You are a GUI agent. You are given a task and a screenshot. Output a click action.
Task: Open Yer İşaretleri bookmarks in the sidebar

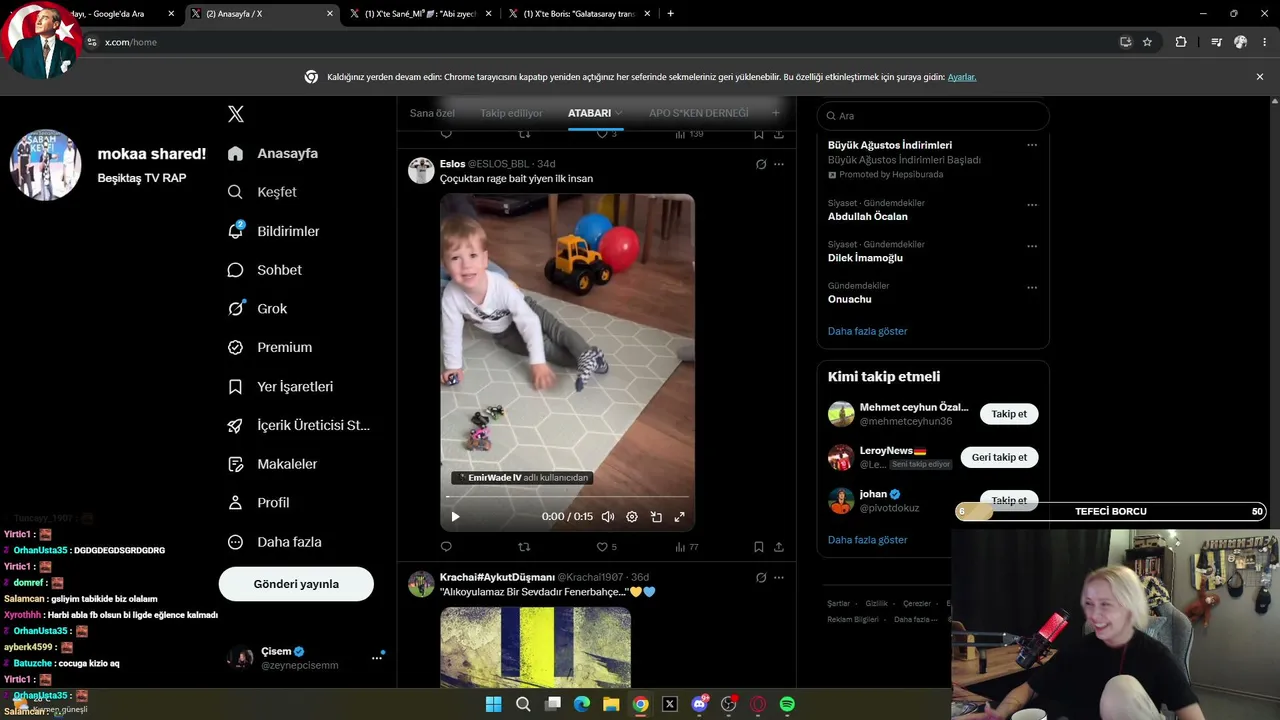click(x=280, y=386)
